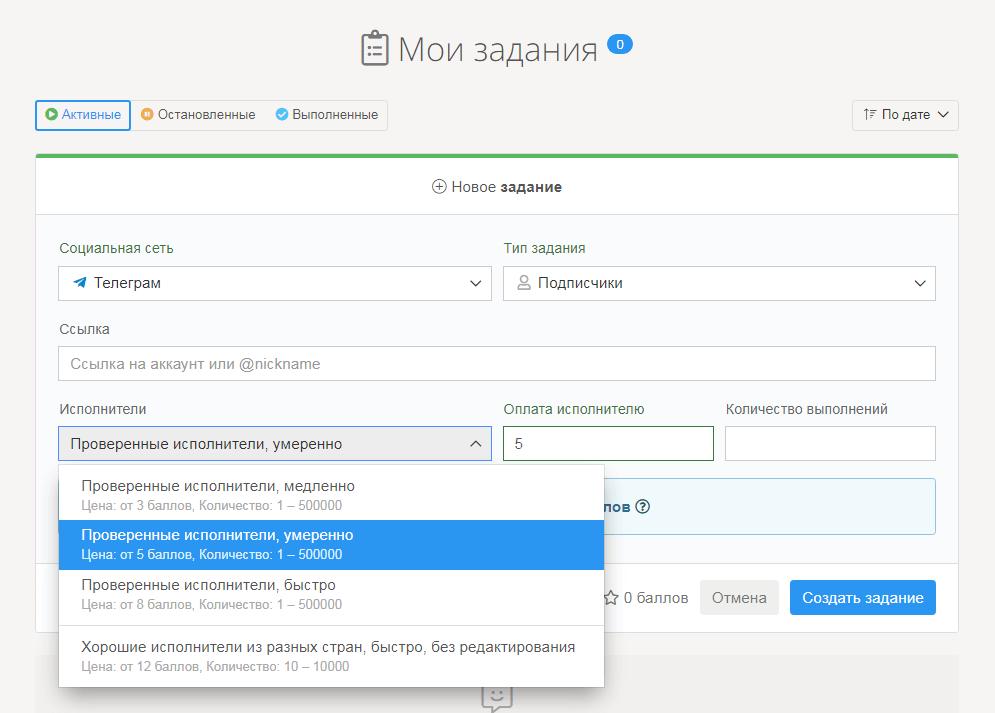This screenshot has width=995, height=713.
Task: Switch to the Активные tab
Action: (x=83, y=115)
